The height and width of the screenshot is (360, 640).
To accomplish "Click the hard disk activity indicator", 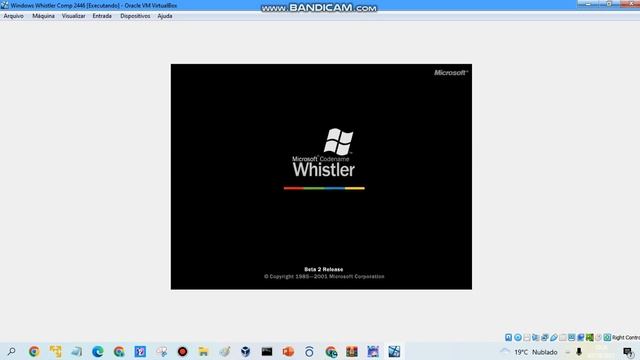I will 509,337.
